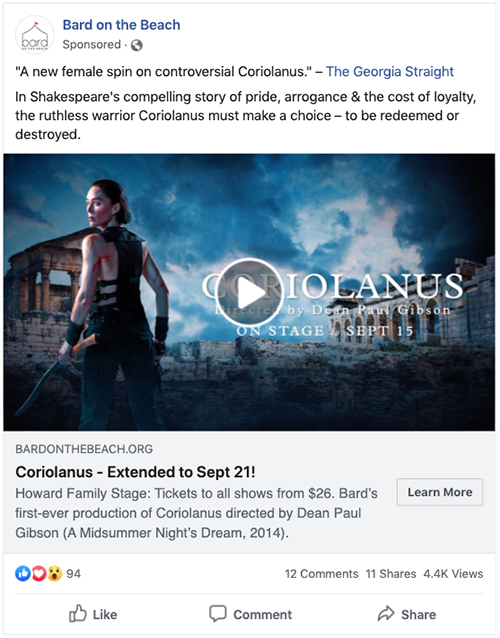Click the Learn More button
Viewport: 500px width, 638px height.
pos(440,492)
